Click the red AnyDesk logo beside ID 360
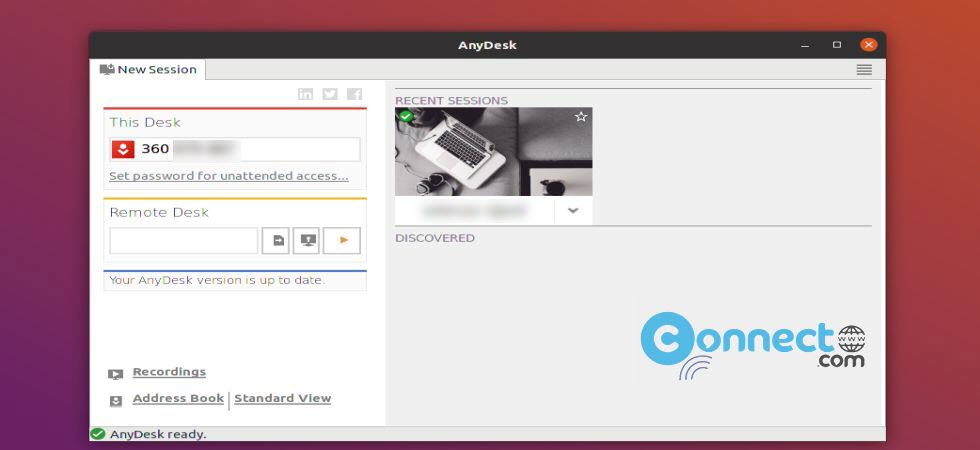Viewport: 980px width, 450px height. (123, 149)
